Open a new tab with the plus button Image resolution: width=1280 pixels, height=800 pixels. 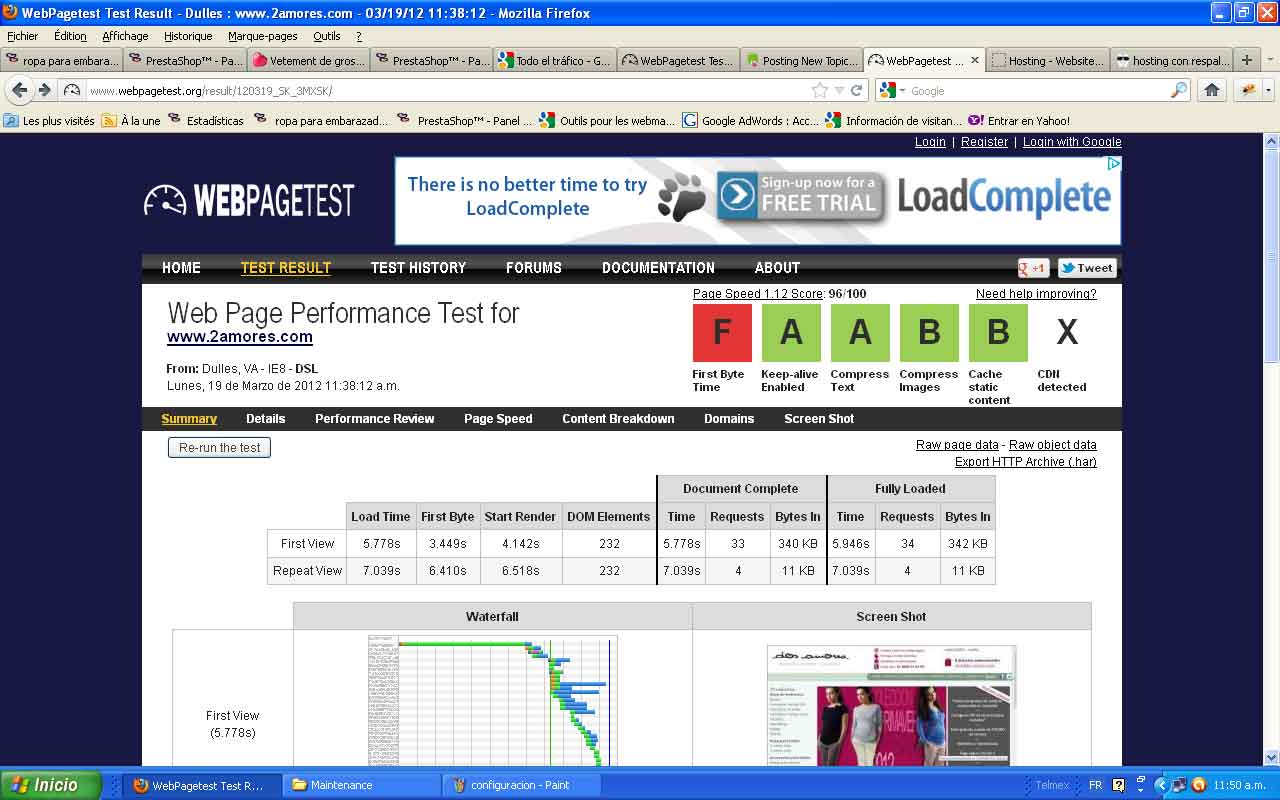(1246, 60)
